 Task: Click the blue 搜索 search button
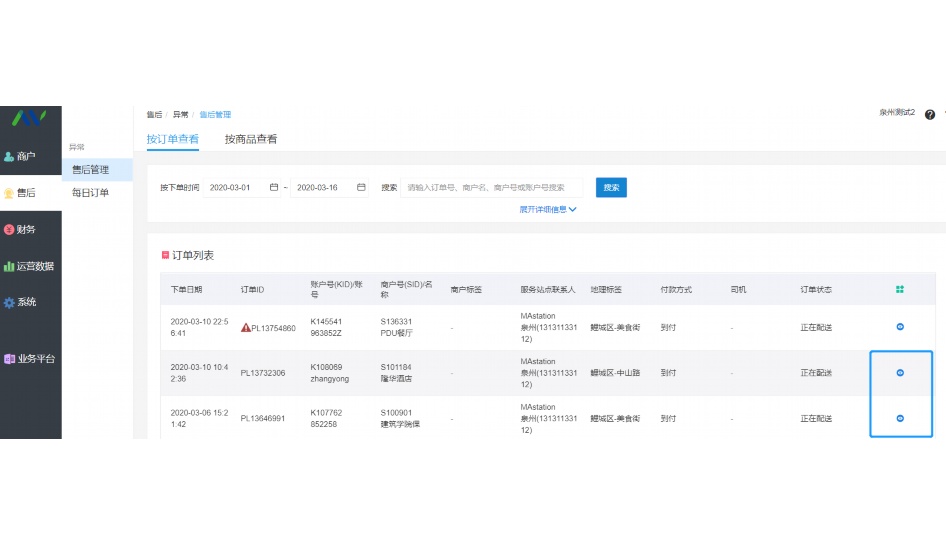pos(611,187)
